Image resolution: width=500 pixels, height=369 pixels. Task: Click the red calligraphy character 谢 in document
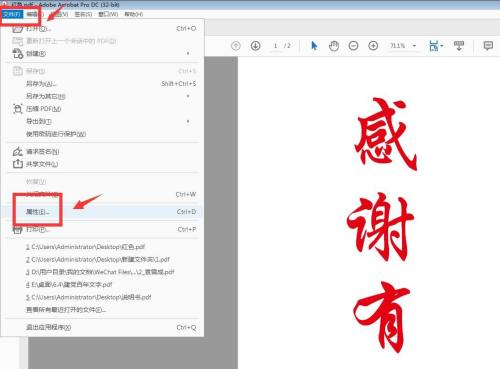(380, 227)
